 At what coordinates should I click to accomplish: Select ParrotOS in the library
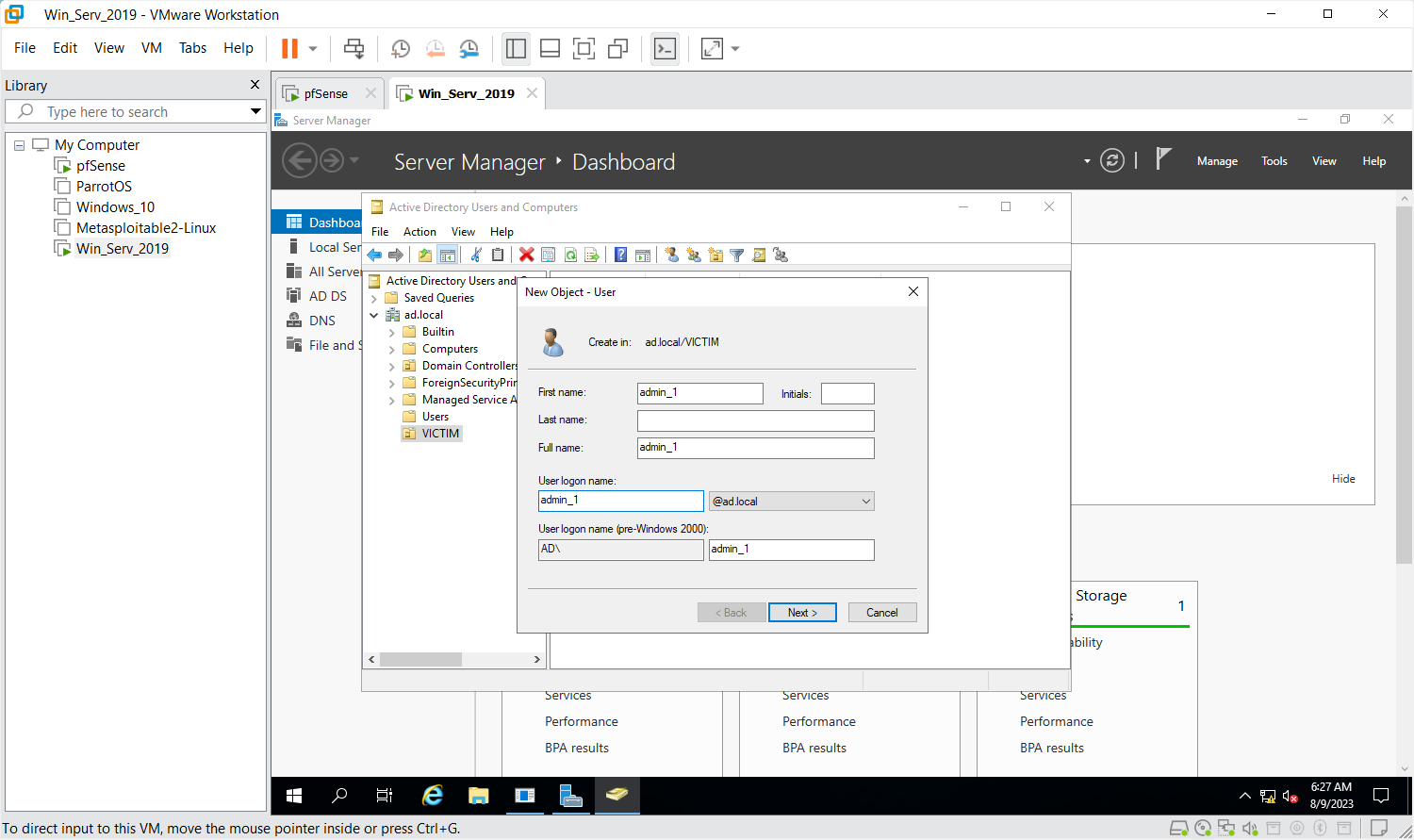click(104, 187)
